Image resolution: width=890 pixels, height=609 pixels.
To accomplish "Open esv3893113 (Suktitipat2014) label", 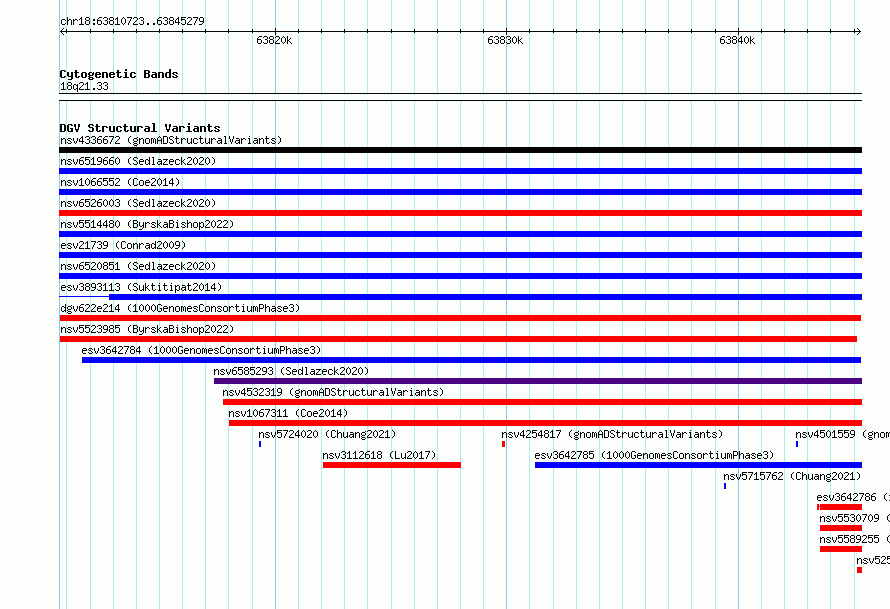I will tap(141, 287).
